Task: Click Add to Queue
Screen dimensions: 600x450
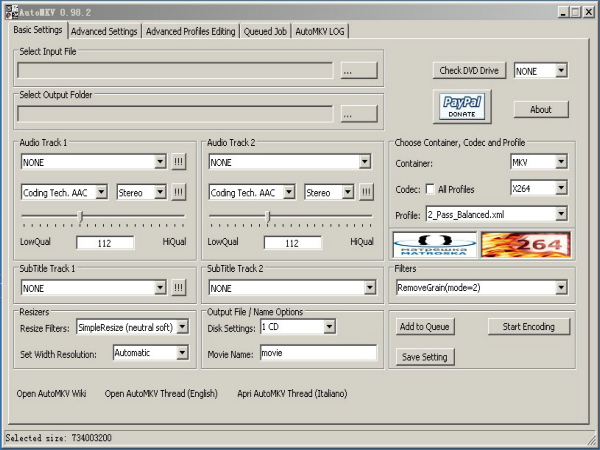Action: pos(425,327)
